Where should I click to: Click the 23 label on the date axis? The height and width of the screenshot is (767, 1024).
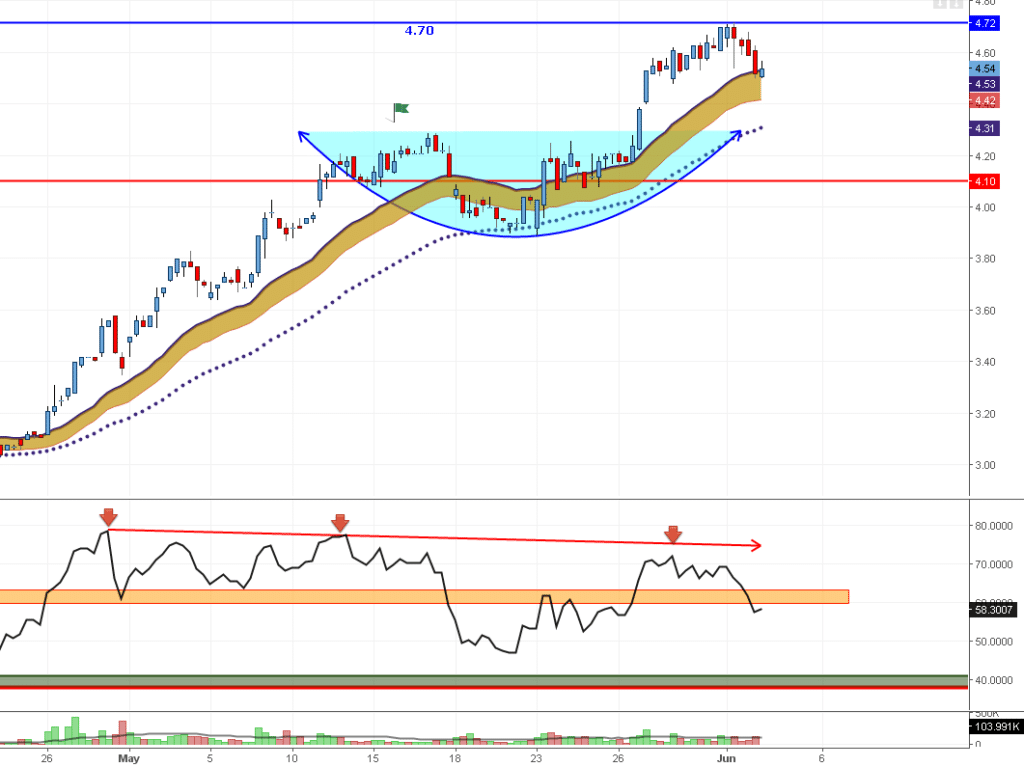coord(536,759)
